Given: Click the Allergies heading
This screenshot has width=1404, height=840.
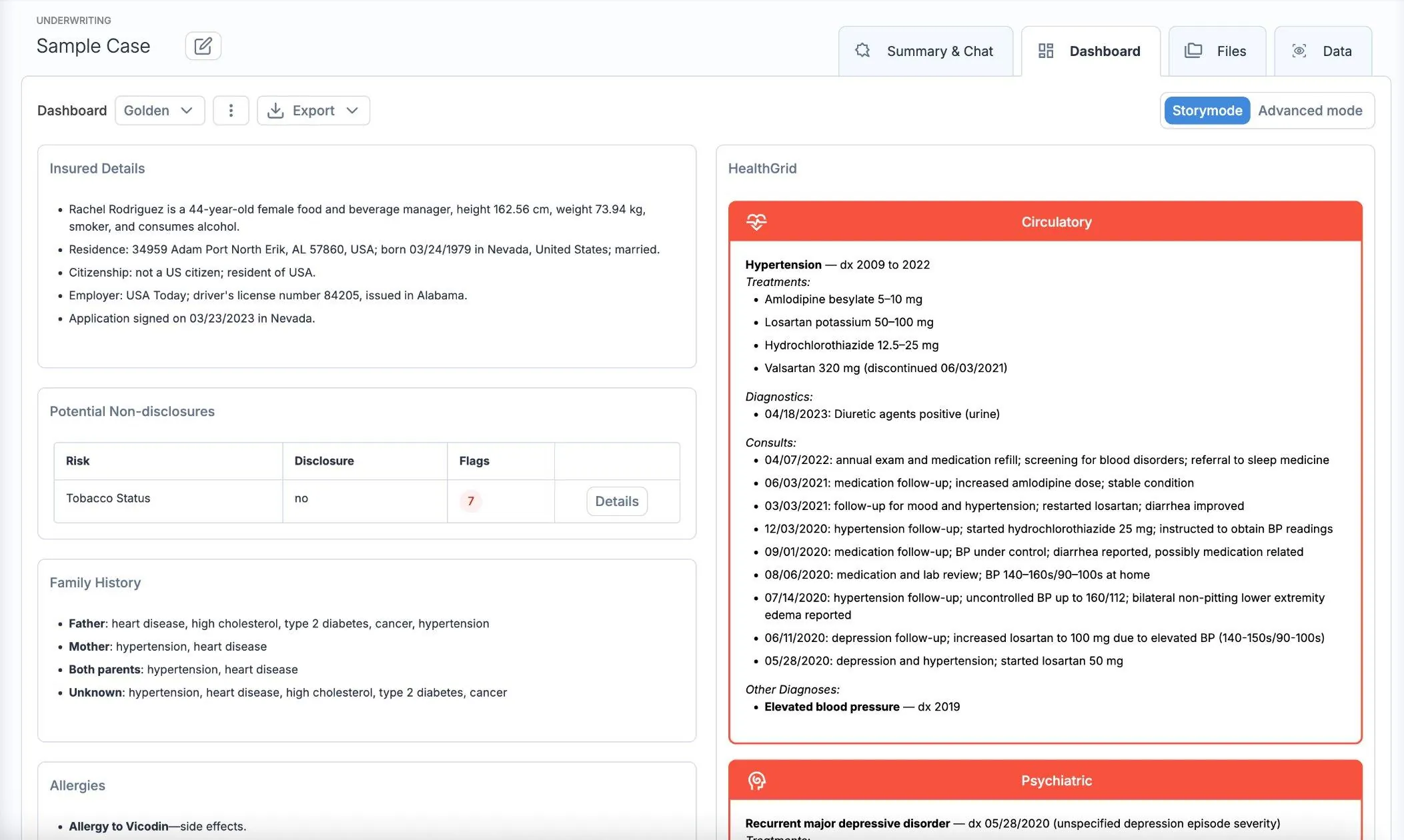Looking at the screenshot, I should click(77, 785).
